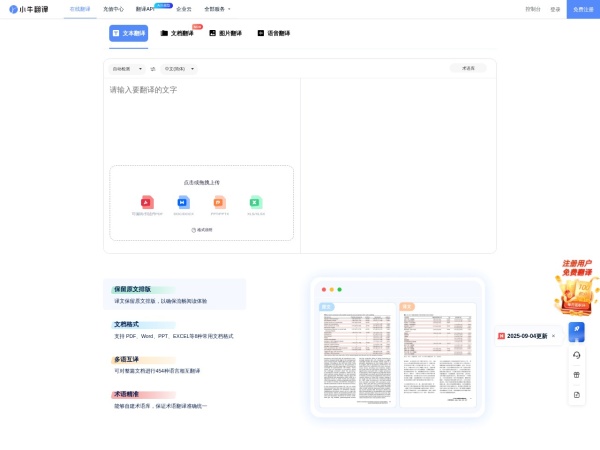This screenshot has height=450, width=600.
Task: Open the 登录 login link
Action: pos(555,9)
